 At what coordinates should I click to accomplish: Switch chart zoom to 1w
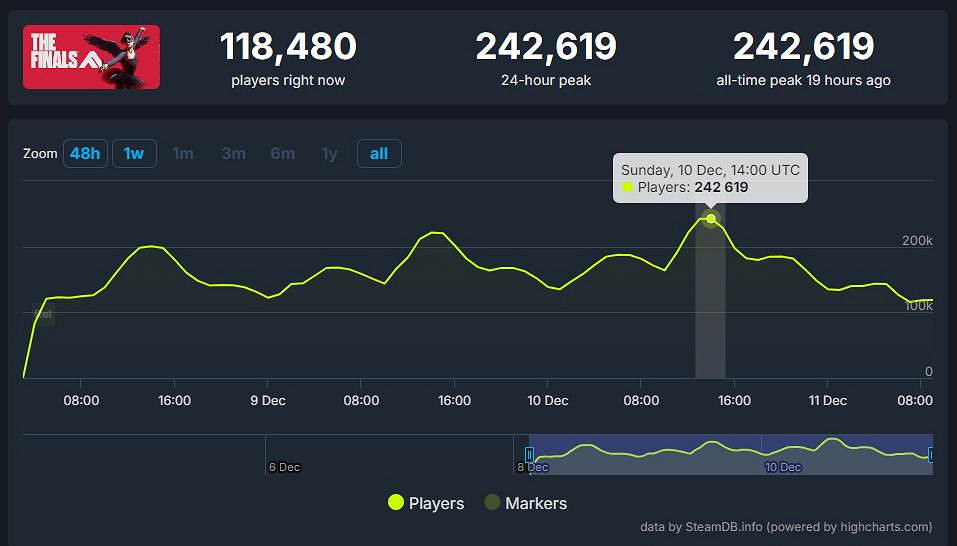coord(134,153)
